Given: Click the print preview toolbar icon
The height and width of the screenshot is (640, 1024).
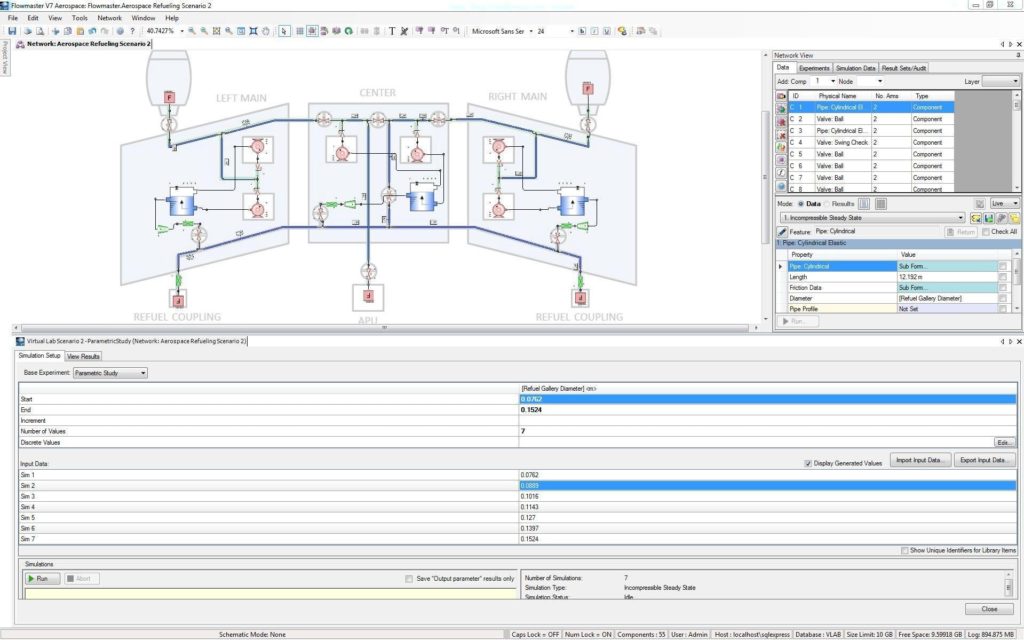Looking at the screenshot, I should pos(40,31).
